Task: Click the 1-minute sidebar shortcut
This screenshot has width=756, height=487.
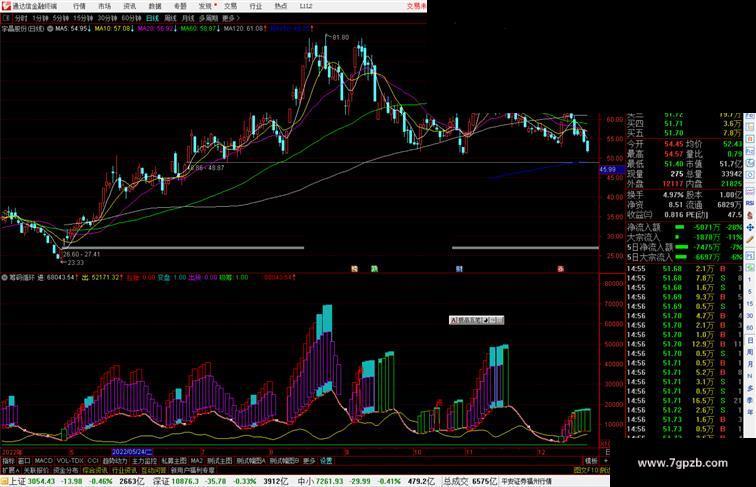Action: click(750, 280)
